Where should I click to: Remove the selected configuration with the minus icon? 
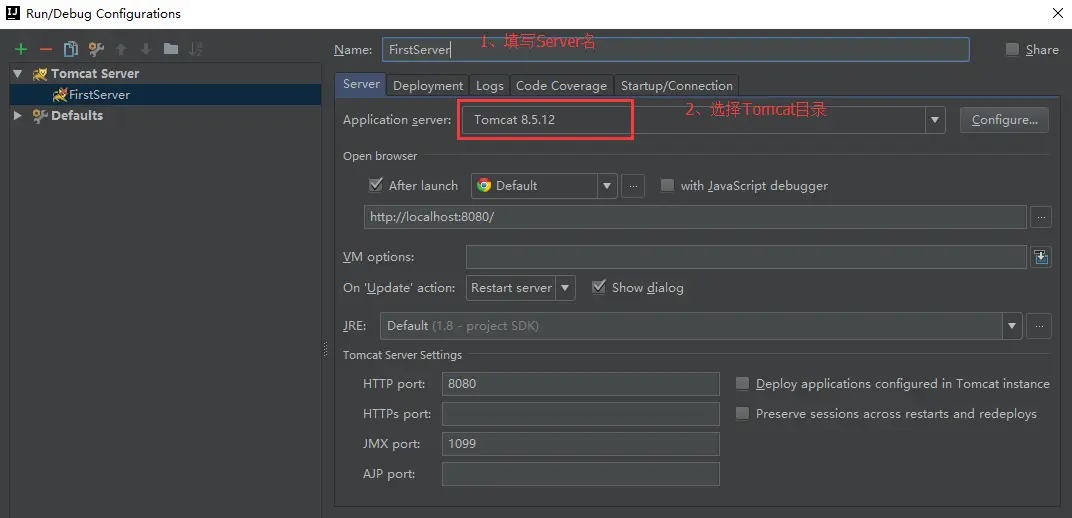coord(46,49)
